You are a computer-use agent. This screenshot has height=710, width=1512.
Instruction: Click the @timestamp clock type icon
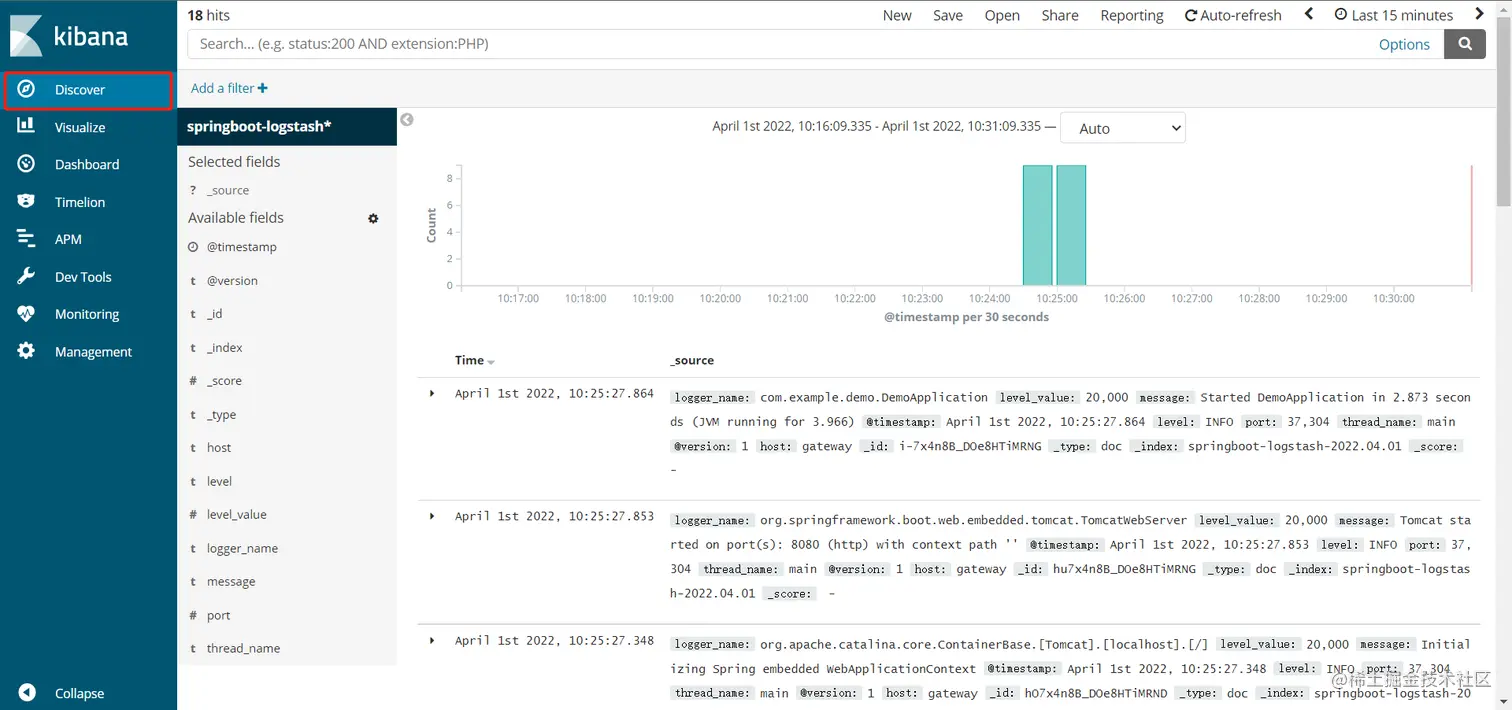pyautogui.click(x=193, y=247)
